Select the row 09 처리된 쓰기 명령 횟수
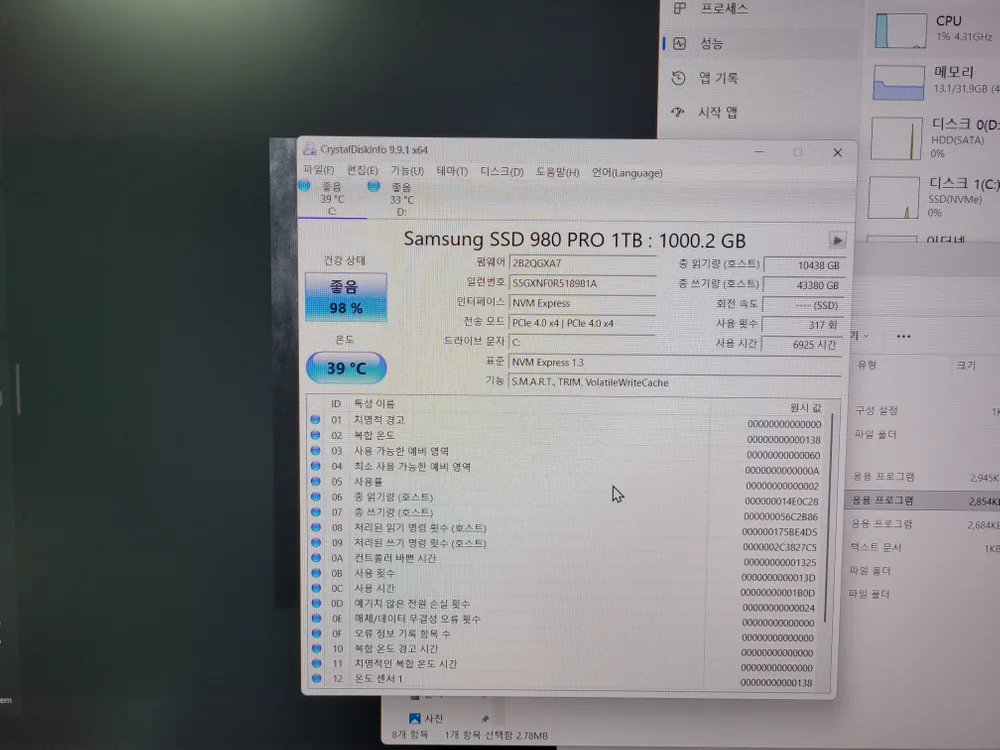1000x750 pixels. [566, 544]
